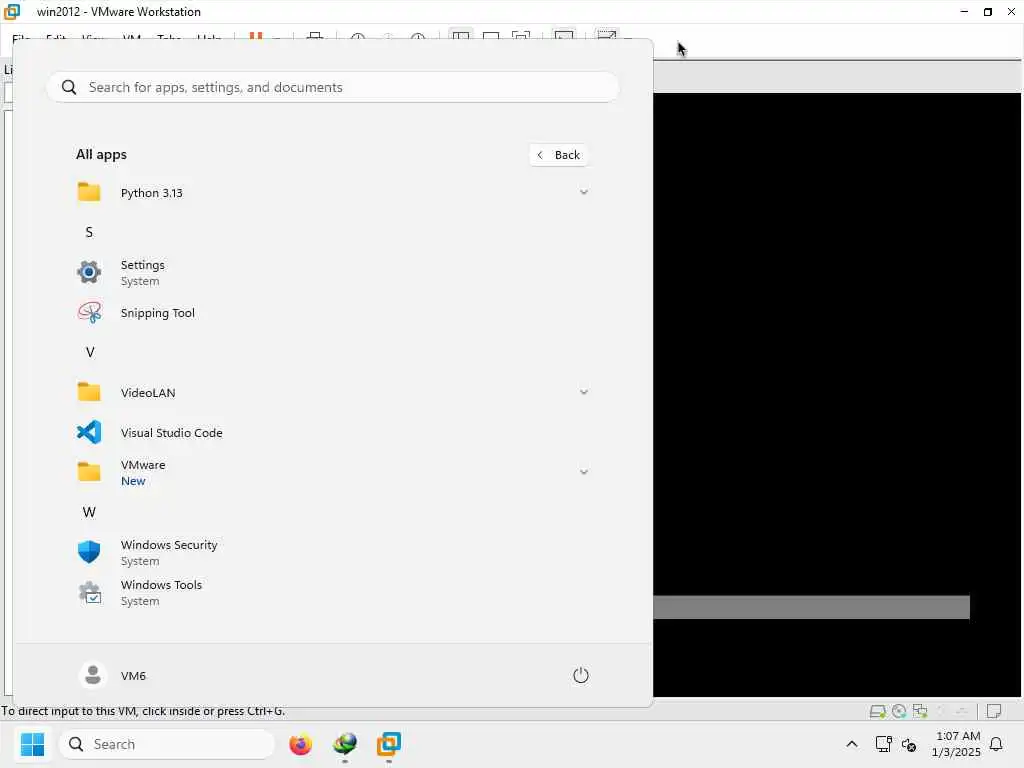Show hidden tray icons chevron

tap(852, 744)
